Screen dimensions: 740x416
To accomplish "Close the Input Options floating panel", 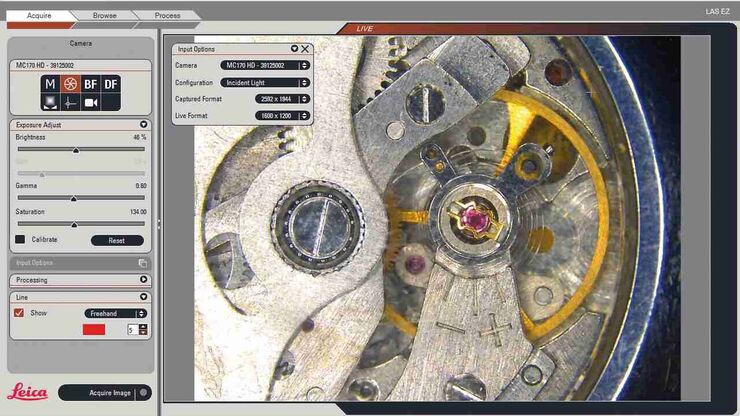I will pos(305,49).
